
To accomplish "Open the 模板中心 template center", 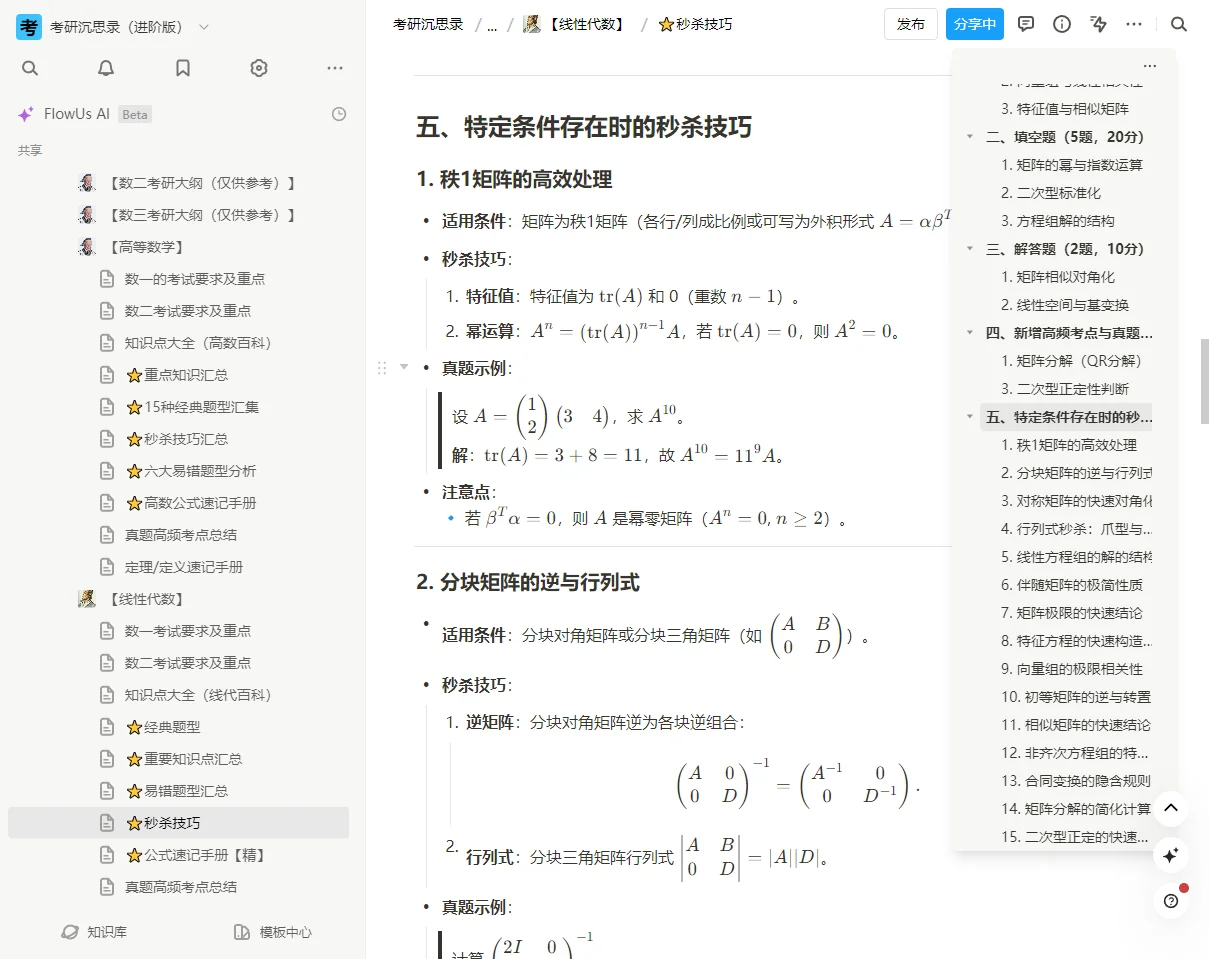I will point(273,932).
